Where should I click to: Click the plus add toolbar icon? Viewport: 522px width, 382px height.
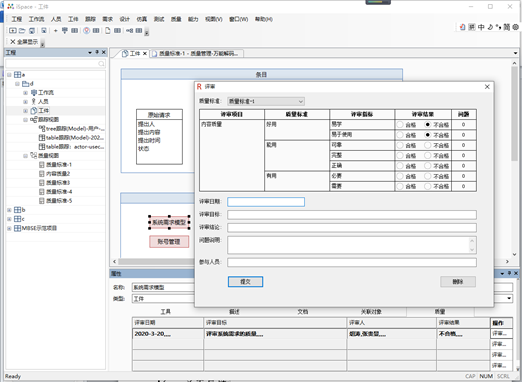point(55,31)
